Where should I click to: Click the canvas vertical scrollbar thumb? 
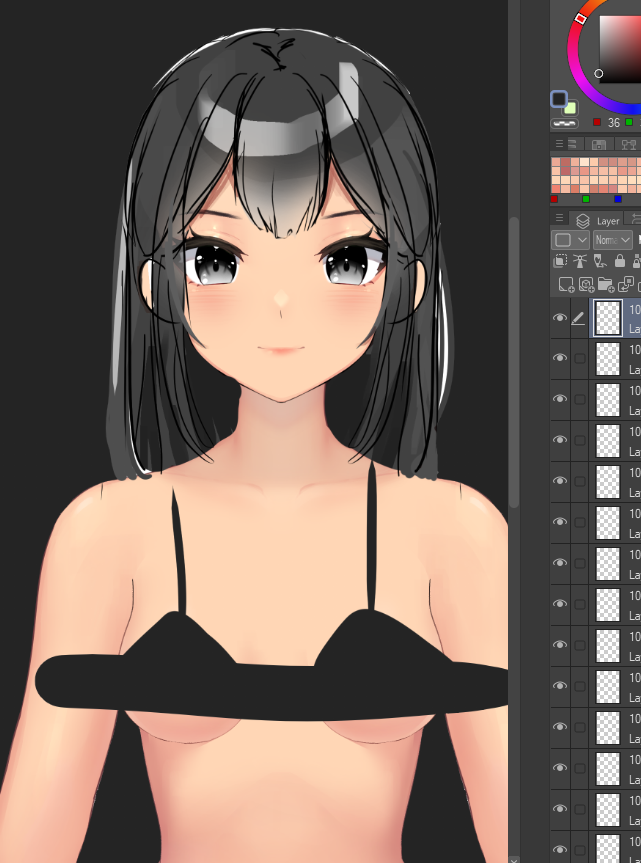tap(514, 362)
